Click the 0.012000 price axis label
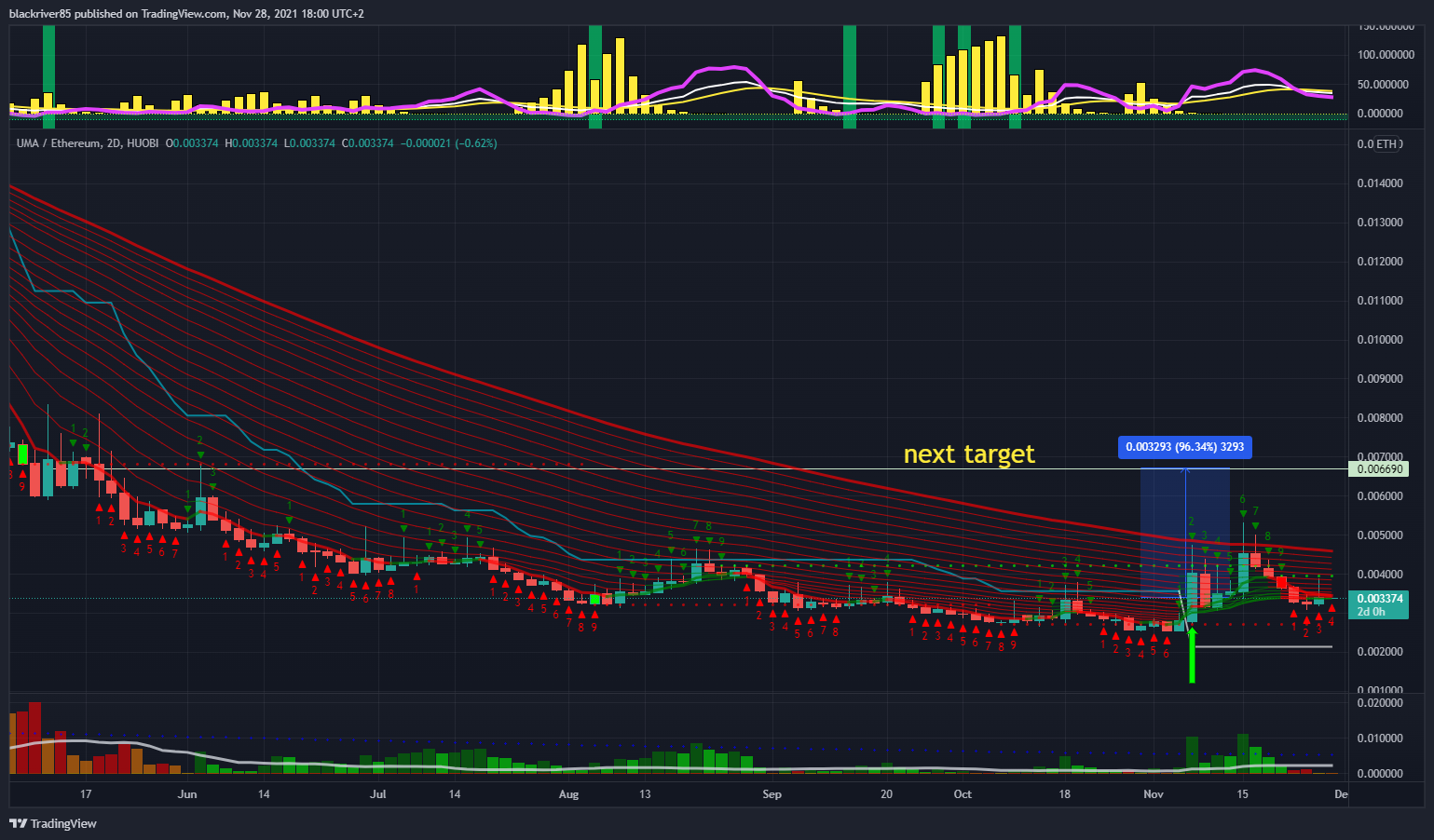 tap(1380, 262)
